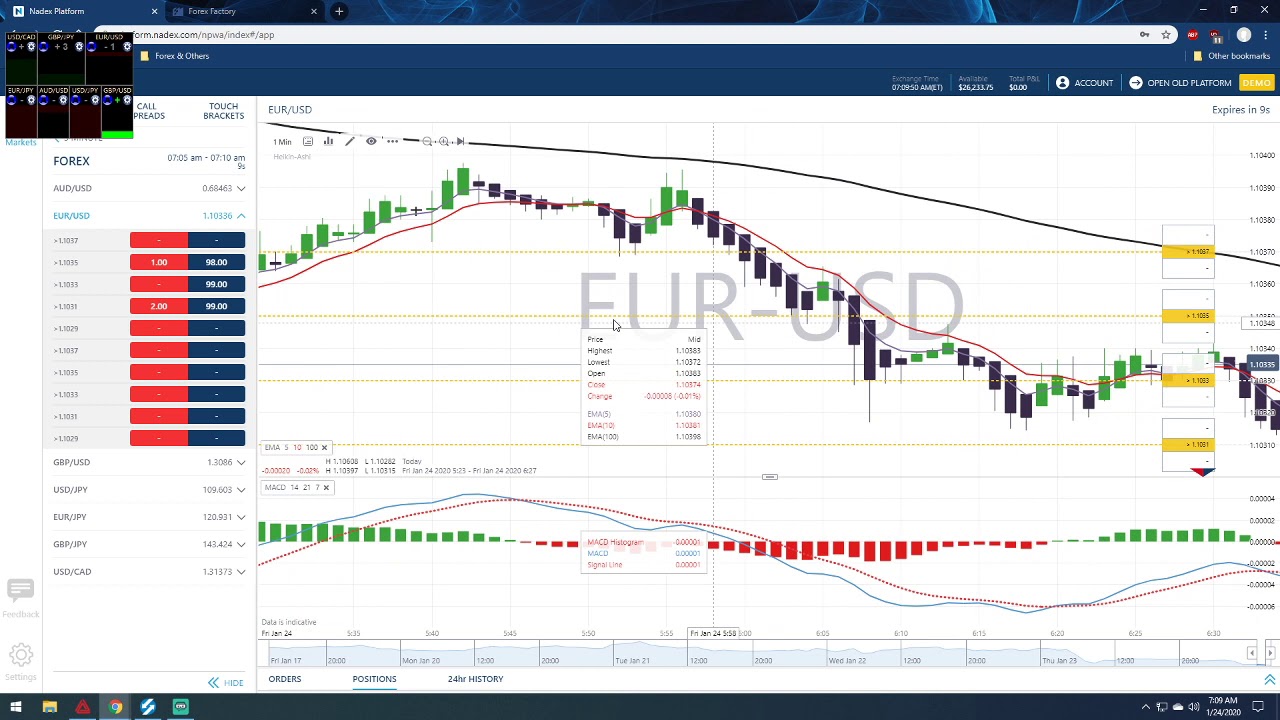Open a new browser tab
1280x720 pixels.
click(x=339, y=11)
